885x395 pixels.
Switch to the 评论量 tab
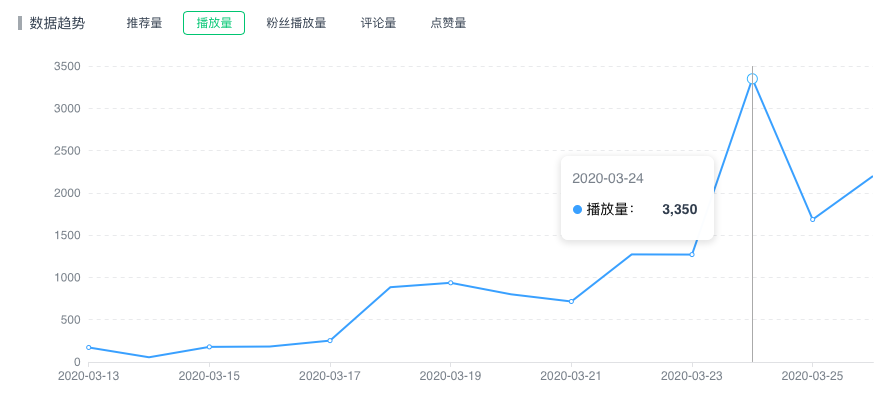click(378, 23)
